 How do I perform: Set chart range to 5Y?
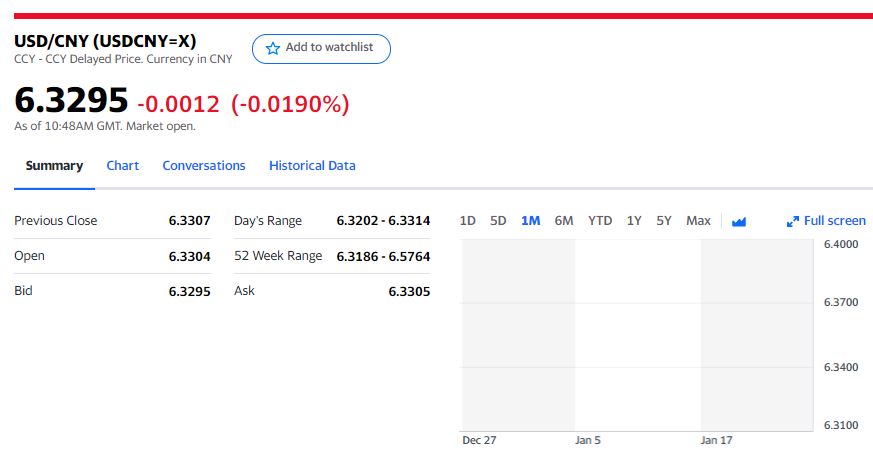664,221
